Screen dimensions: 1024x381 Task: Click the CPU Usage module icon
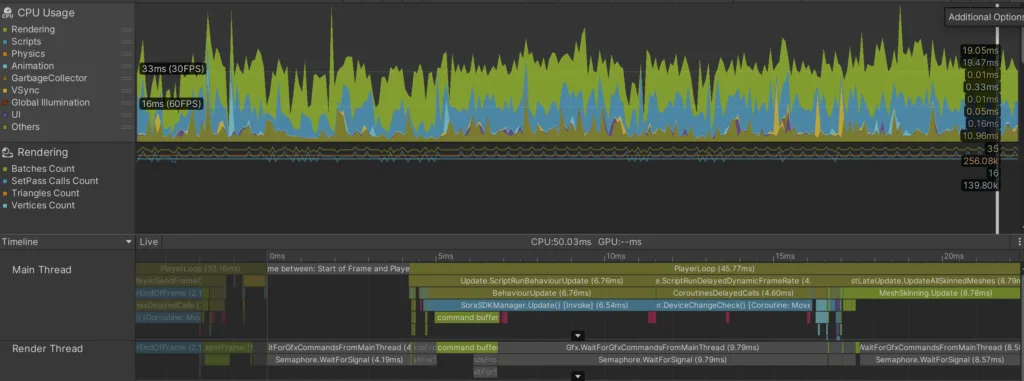pos(7,12)
